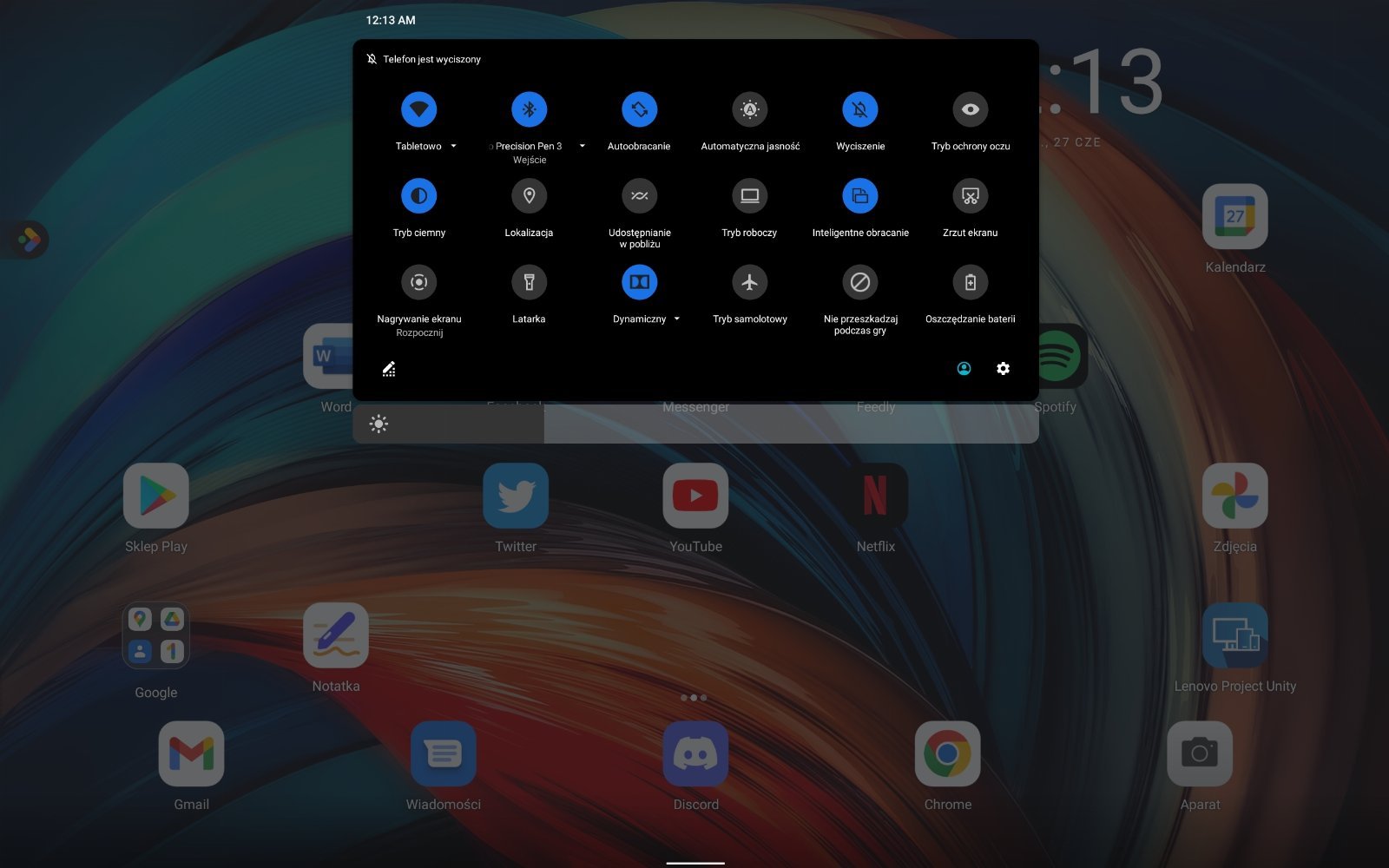The height and width of the screenshot is (868, 1389).
Task: Open the settings gear in quick panel
Action: pyautogui.click(x=1003, y=369)
